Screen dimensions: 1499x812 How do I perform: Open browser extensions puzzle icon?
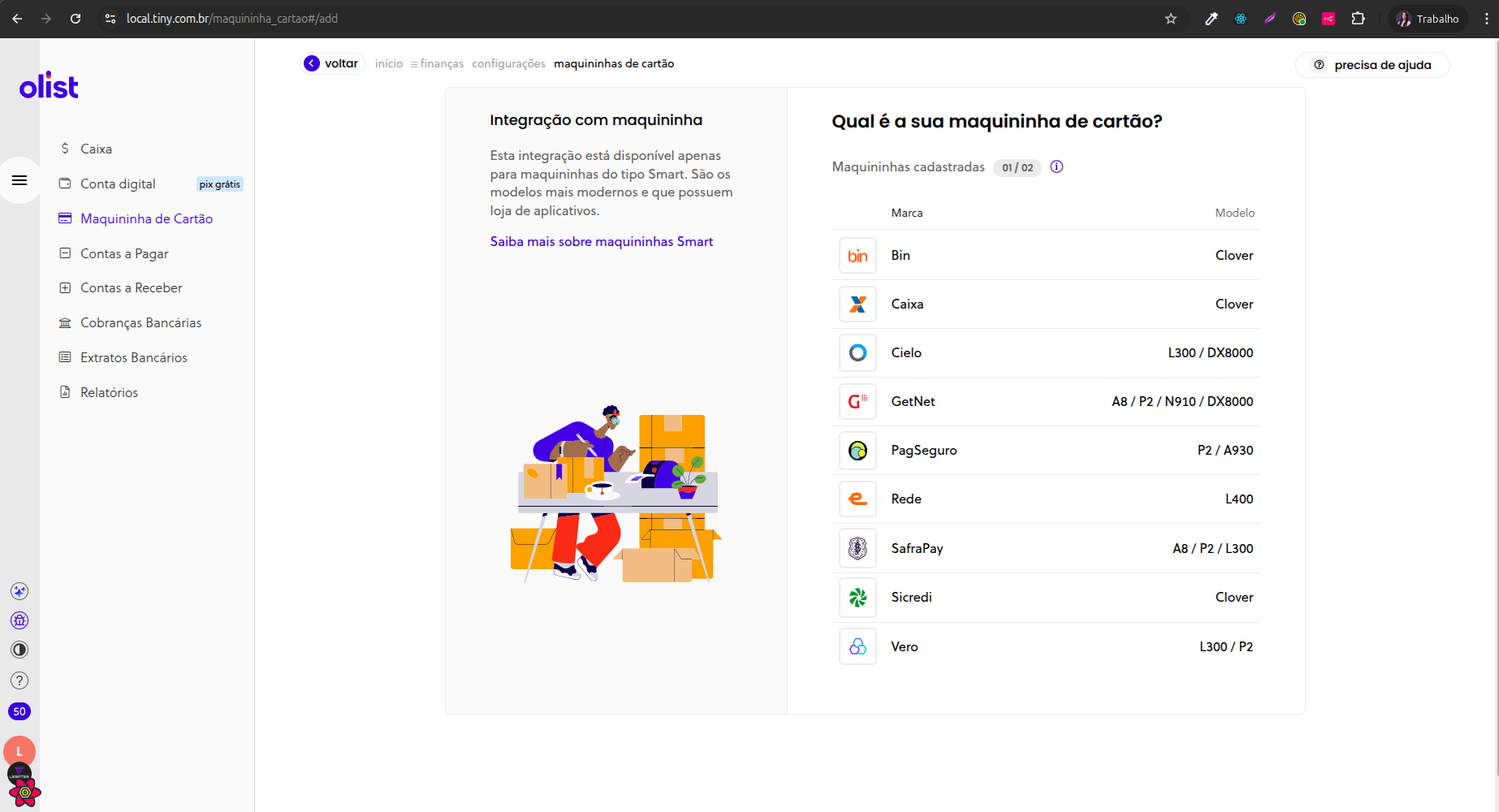pyautogui.click(x=1358, y=19)
